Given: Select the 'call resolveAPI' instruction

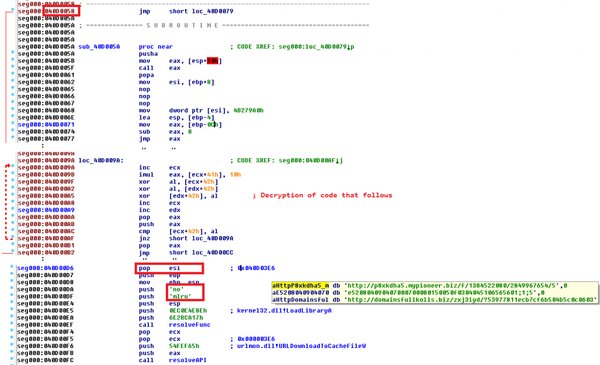Looking at the screenshot, I should [173, 360].
